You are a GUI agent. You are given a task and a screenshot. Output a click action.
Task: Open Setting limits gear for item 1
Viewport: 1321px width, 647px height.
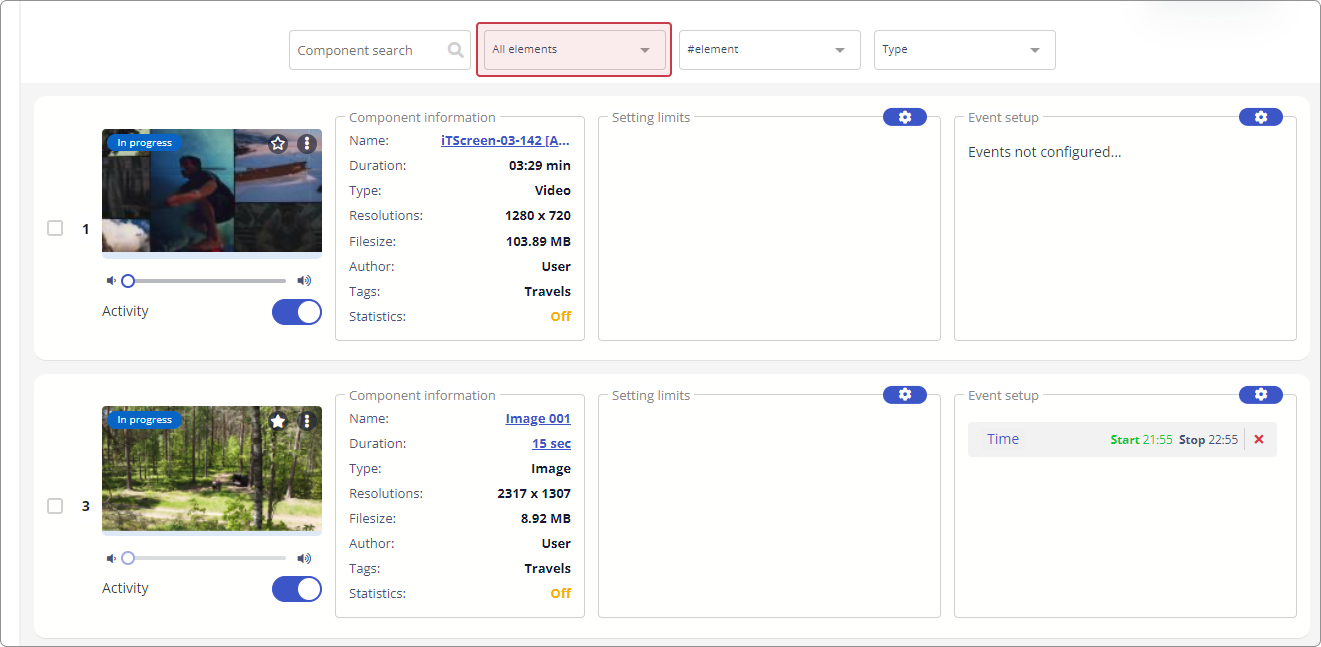(x=904, y=117)
